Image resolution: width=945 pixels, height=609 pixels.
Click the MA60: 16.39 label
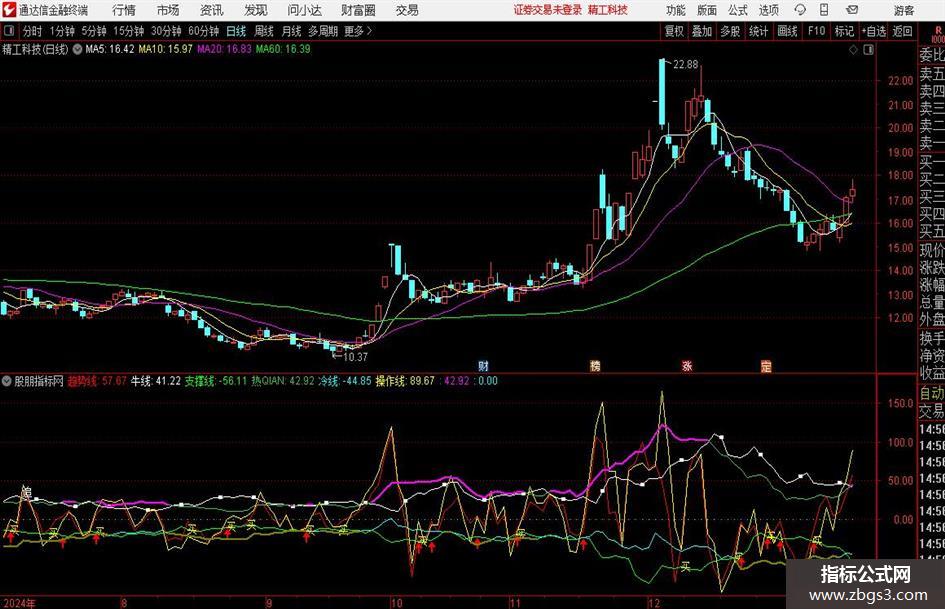[x=283, y=49]
